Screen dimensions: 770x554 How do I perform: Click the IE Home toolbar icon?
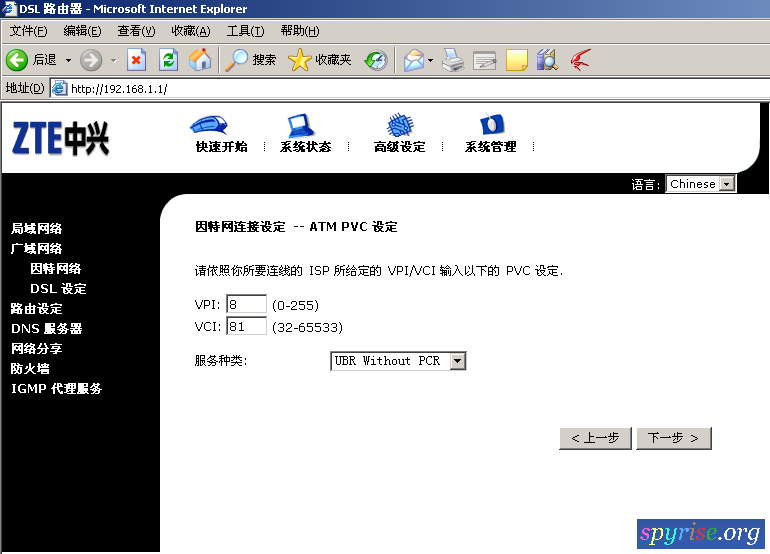pos(200,60)
